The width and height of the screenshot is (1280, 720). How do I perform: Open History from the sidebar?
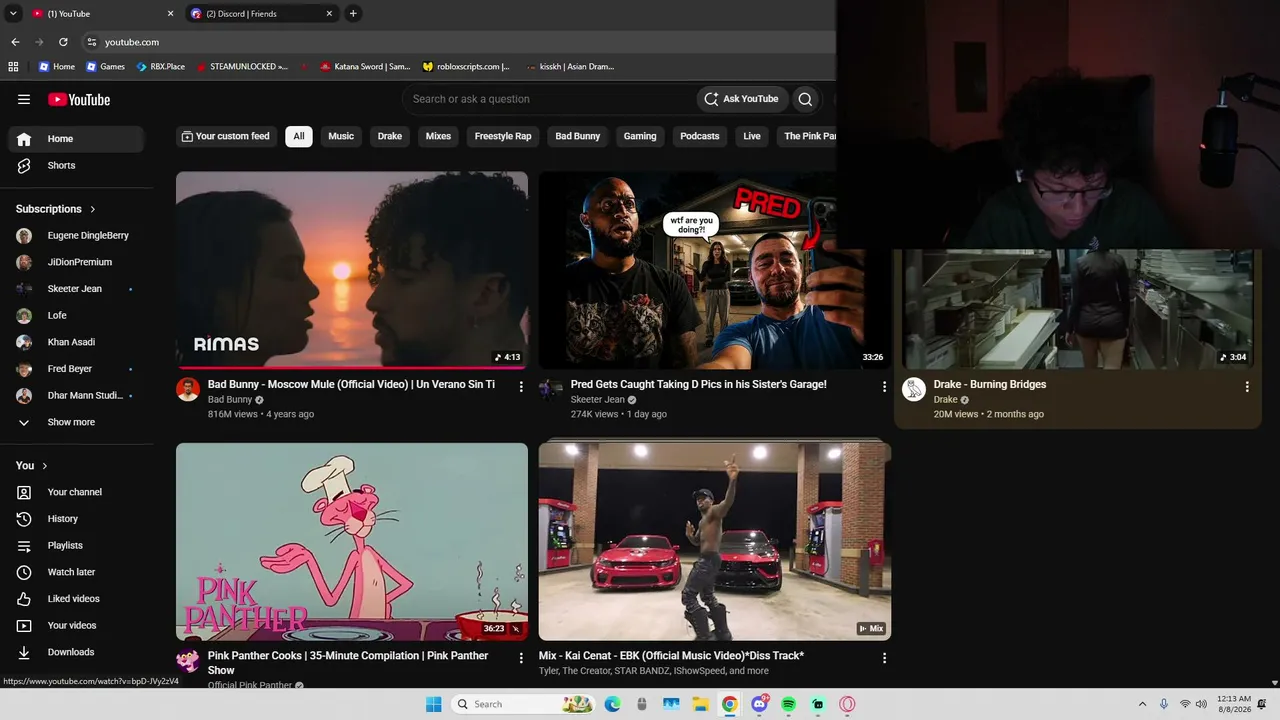click(x=76, y=519)
